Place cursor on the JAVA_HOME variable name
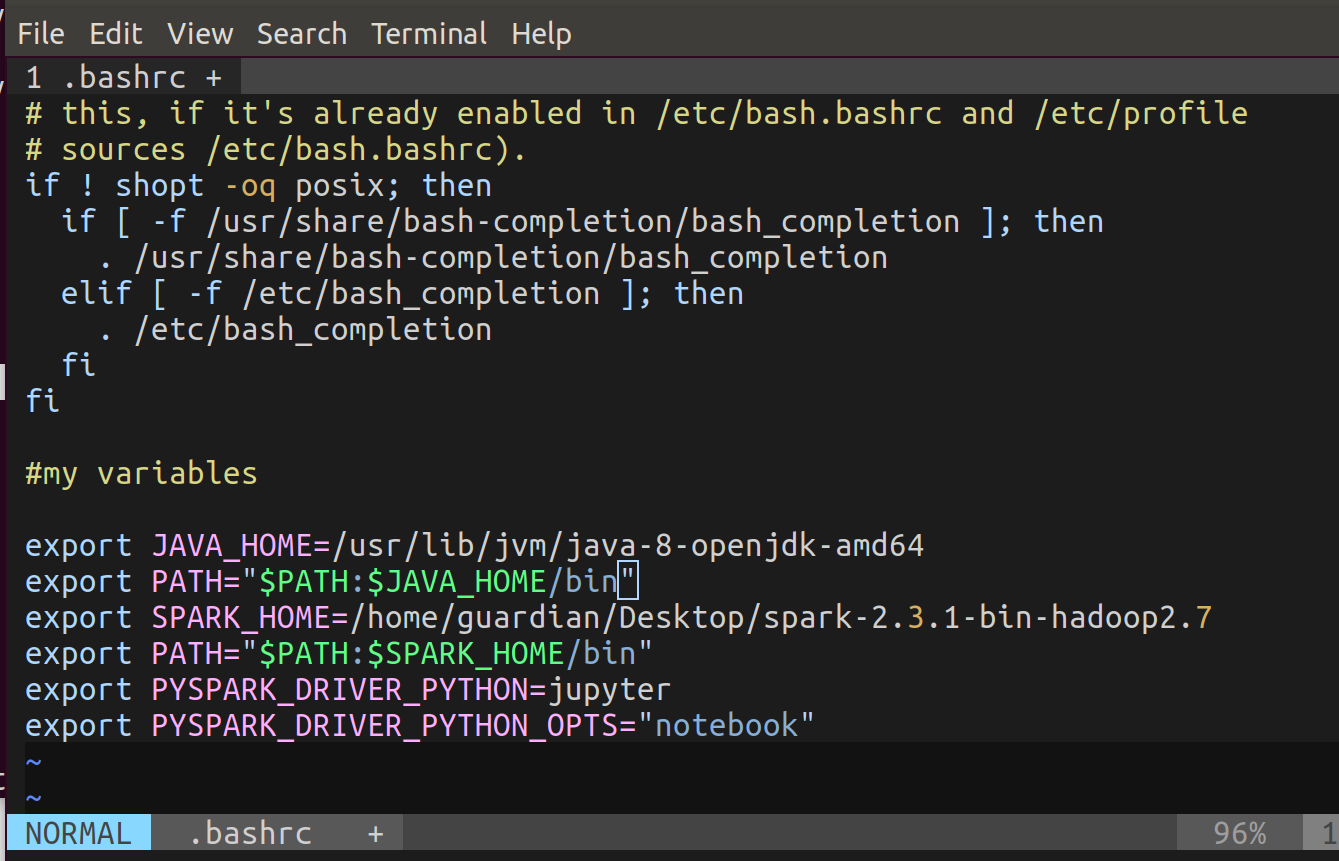This screenshot has width=1339, height=861. (x=232, y=546)
